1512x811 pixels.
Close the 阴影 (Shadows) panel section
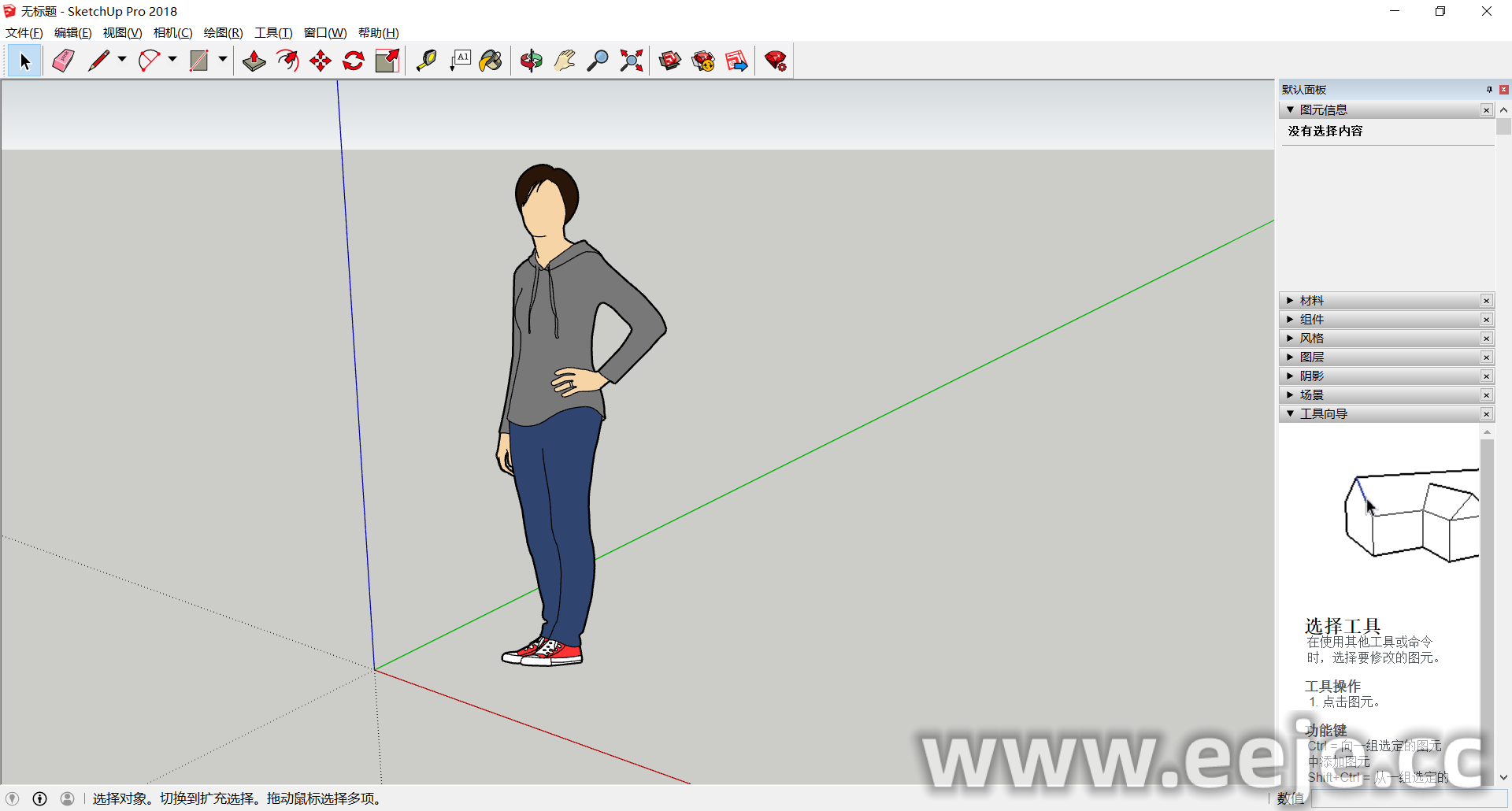(1486, 376)
